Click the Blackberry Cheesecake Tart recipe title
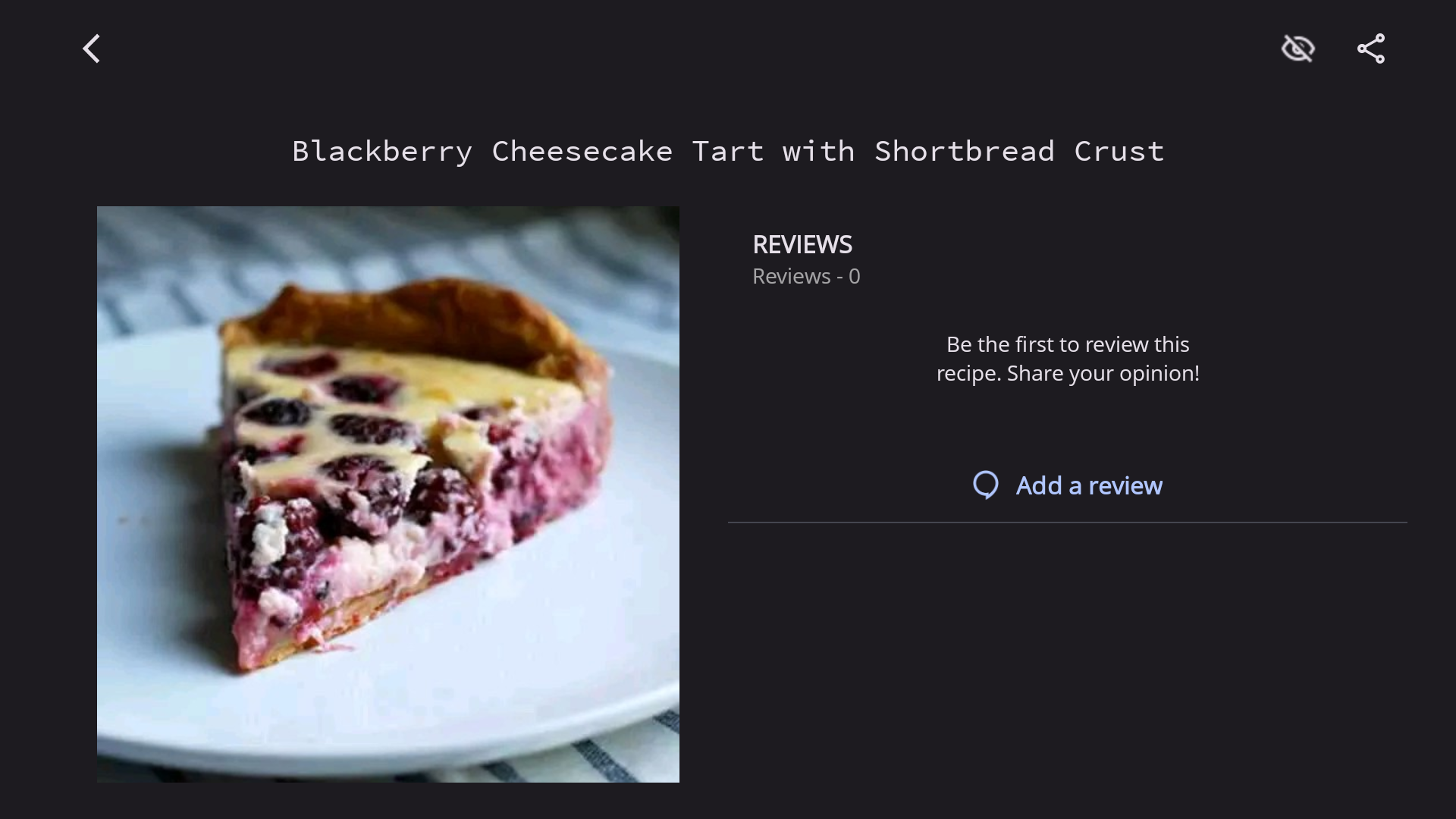 point(728,151)
